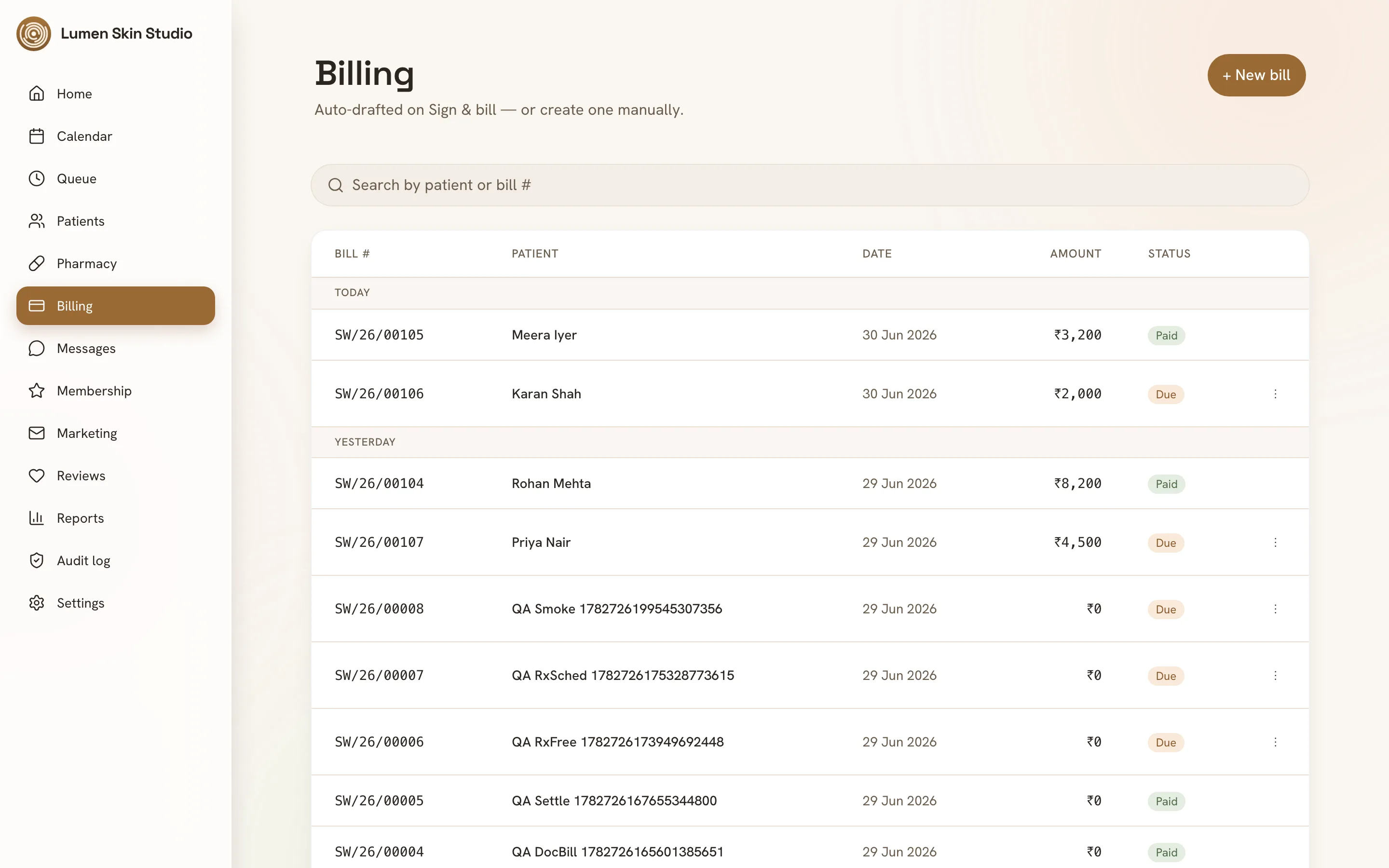
Task: Click the AMOUNT column header
Action: [1076, 254]
